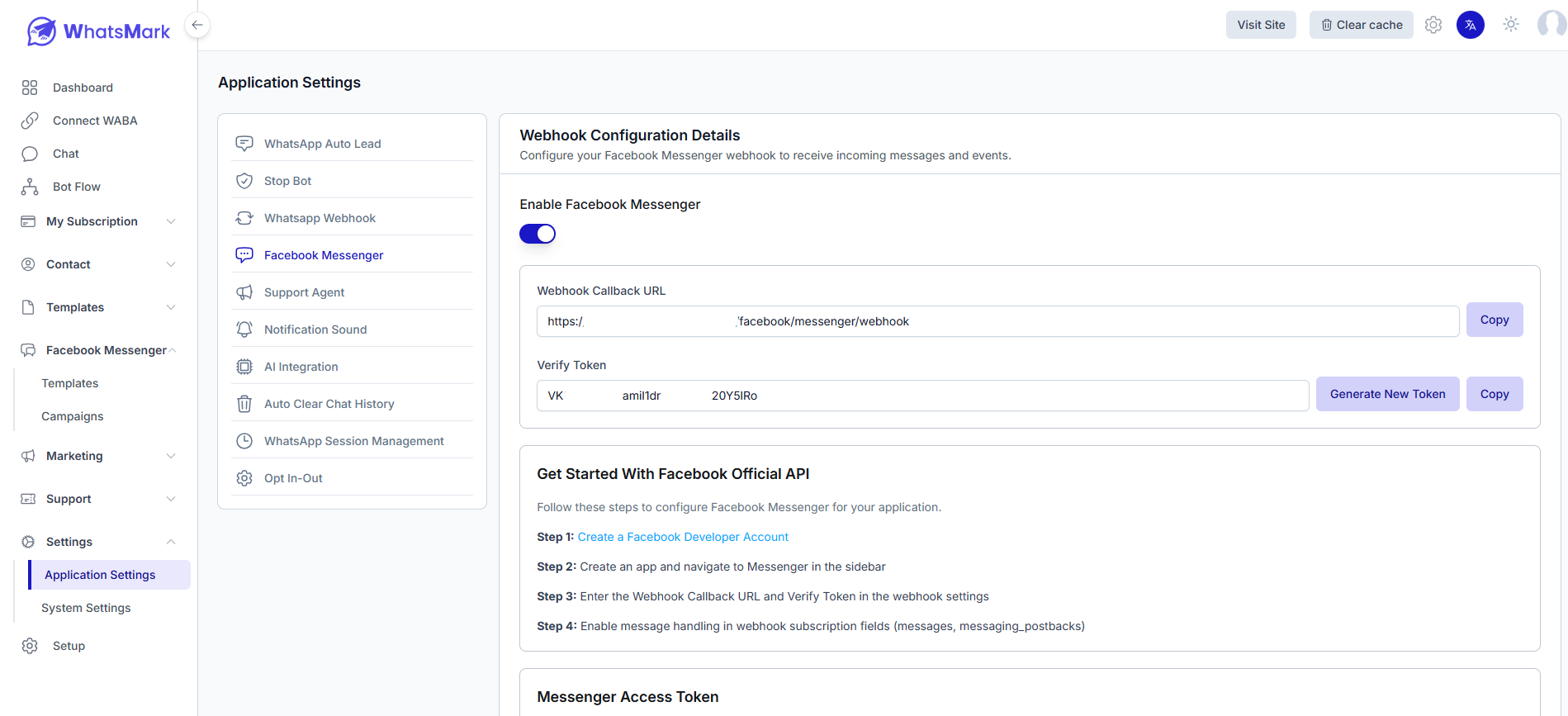This screenshot has width=1568, height=716.
Task: Click the Auto Clear Chat History trash icon
Action: click(x=244, y=404)
